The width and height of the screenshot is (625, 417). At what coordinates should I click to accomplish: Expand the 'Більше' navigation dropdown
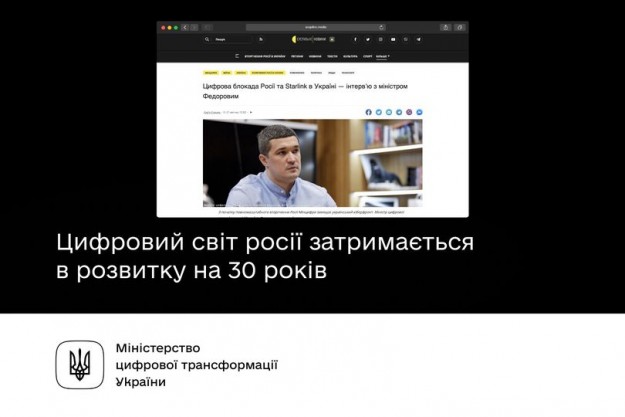coord(383,56)
